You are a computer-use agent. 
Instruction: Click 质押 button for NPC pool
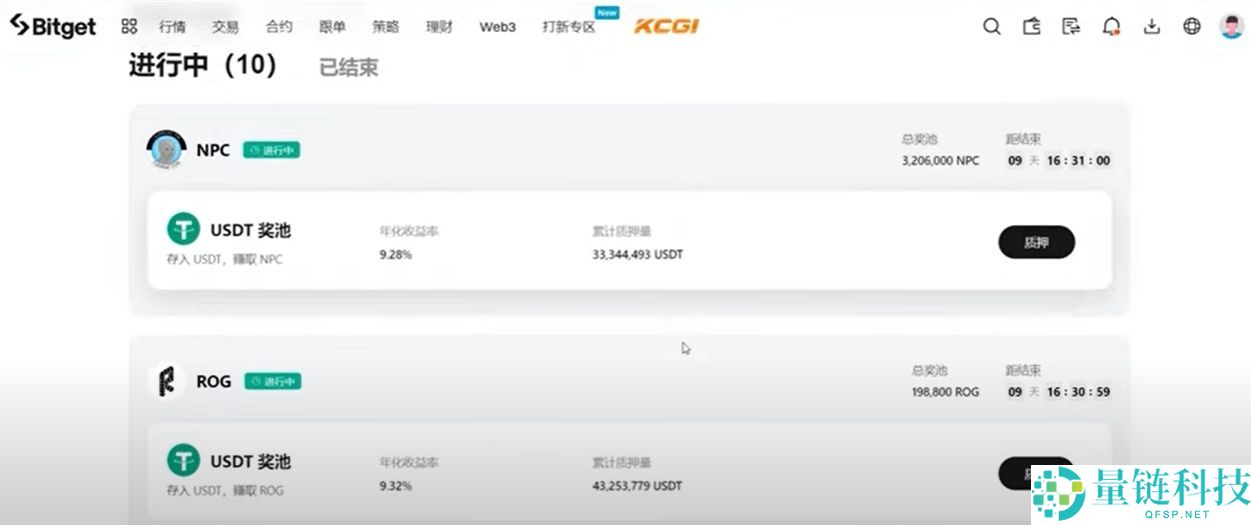pyautogui.click(x=1036, y=242)
